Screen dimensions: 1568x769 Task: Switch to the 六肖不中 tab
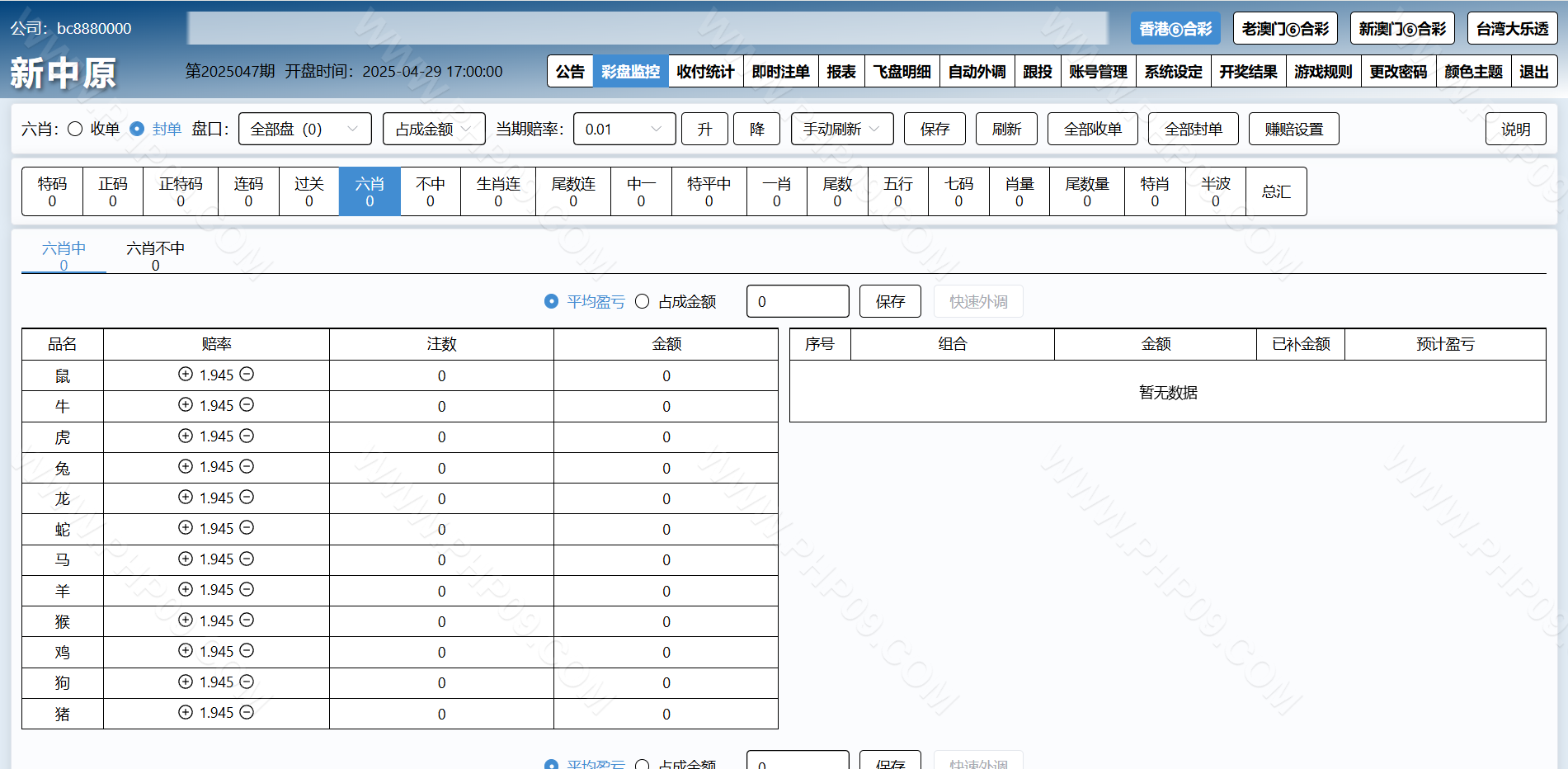point(155,255)
